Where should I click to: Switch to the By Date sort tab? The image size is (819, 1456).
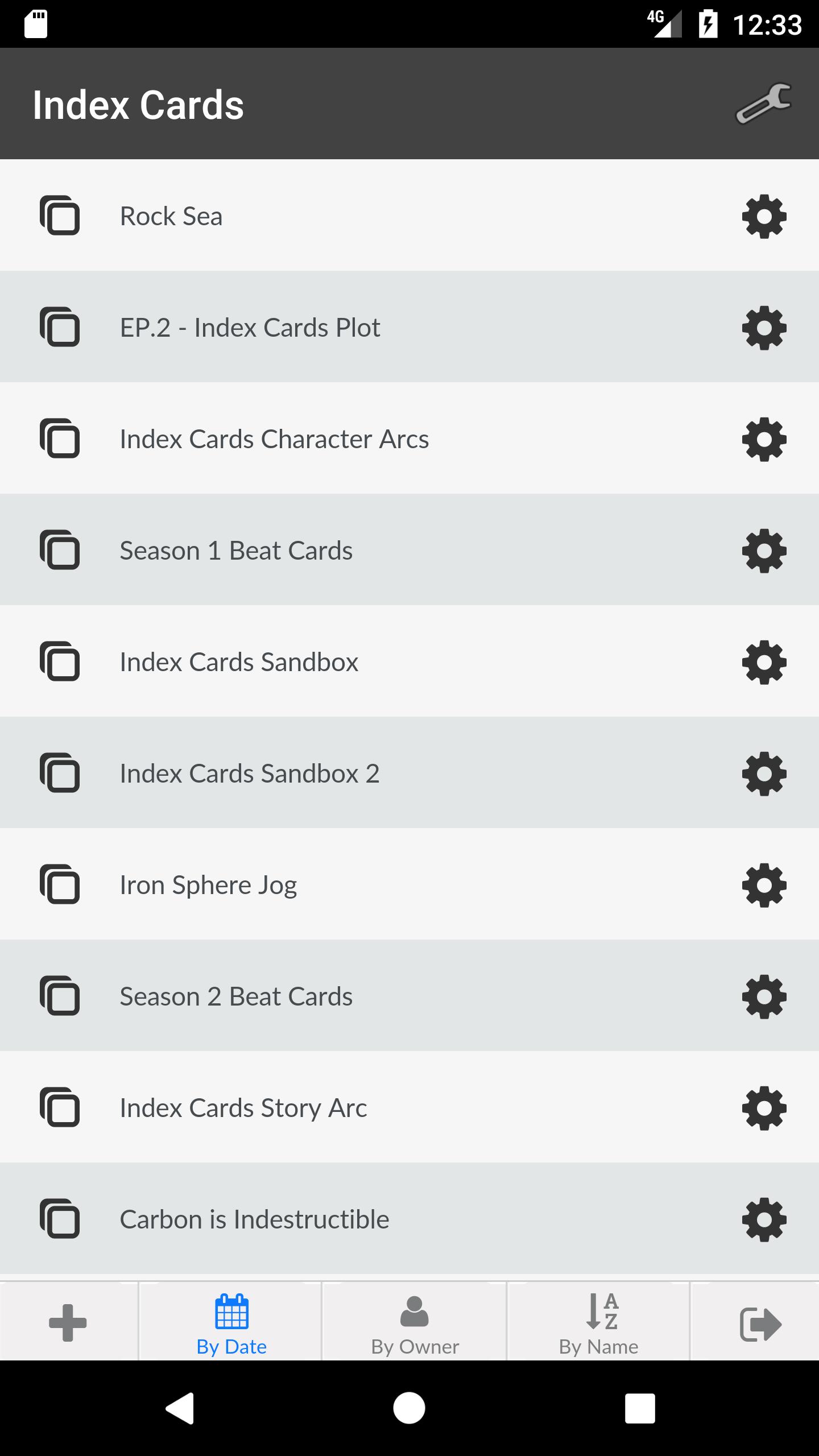(x=231, y=1323)
